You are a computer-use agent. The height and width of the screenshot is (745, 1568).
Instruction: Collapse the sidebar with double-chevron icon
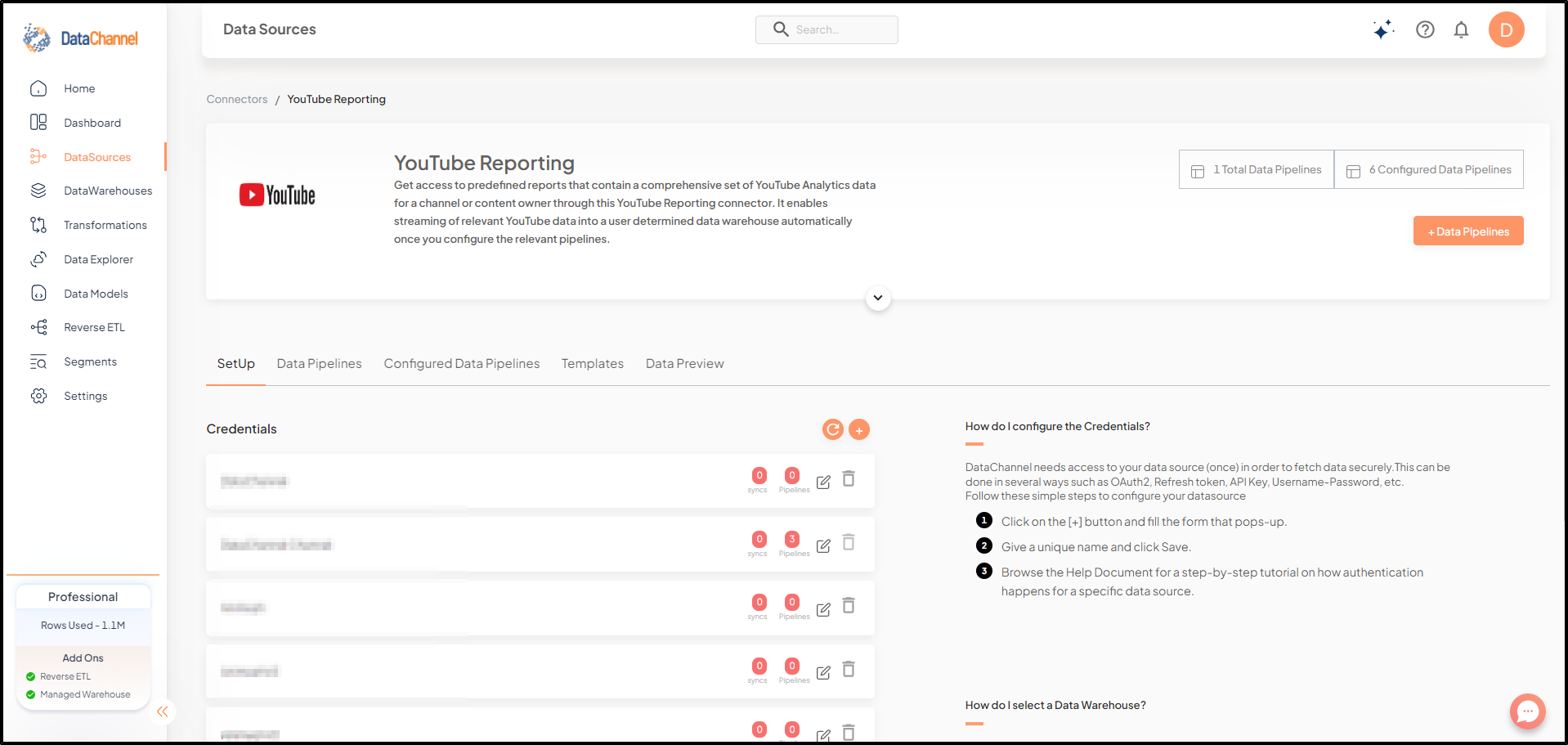pyautogui.click(x=162, y=711)
